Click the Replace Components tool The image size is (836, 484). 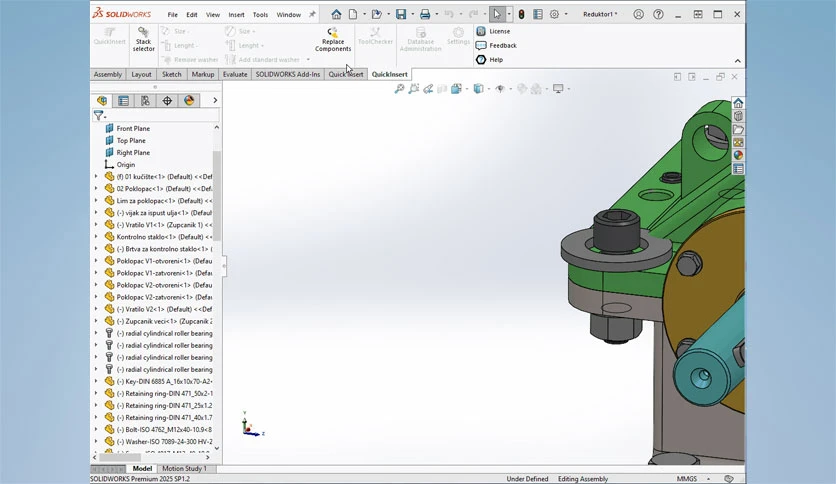pos(333,39)
